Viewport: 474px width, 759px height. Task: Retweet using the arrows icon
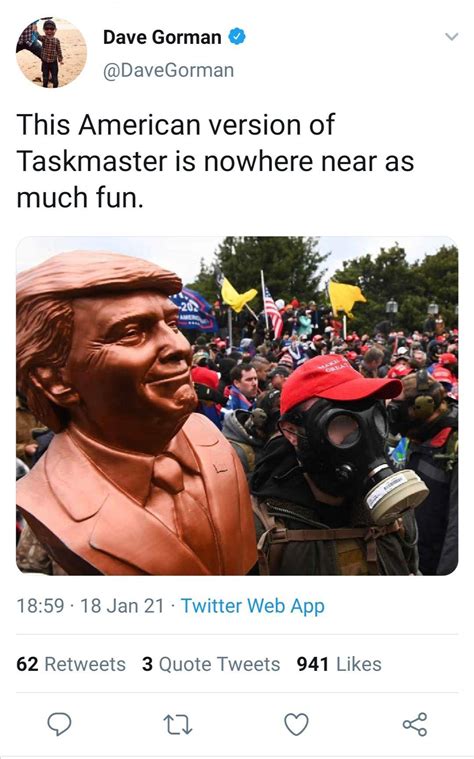[x=178, y=725]
